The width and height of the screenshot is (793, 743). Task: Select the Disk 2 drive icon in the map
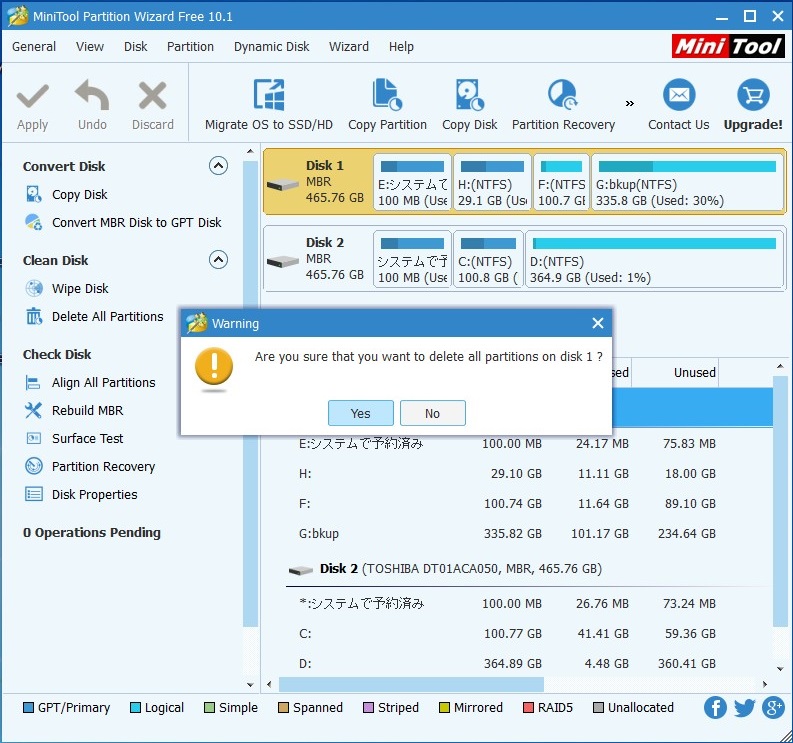[x=282, y=261]
